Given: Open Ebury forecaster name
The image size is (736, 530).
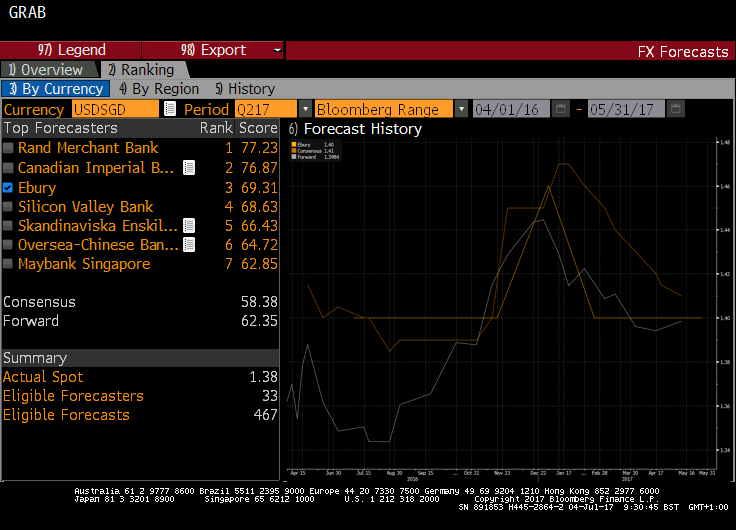Looking at the screenshot, I should [37, 188].
